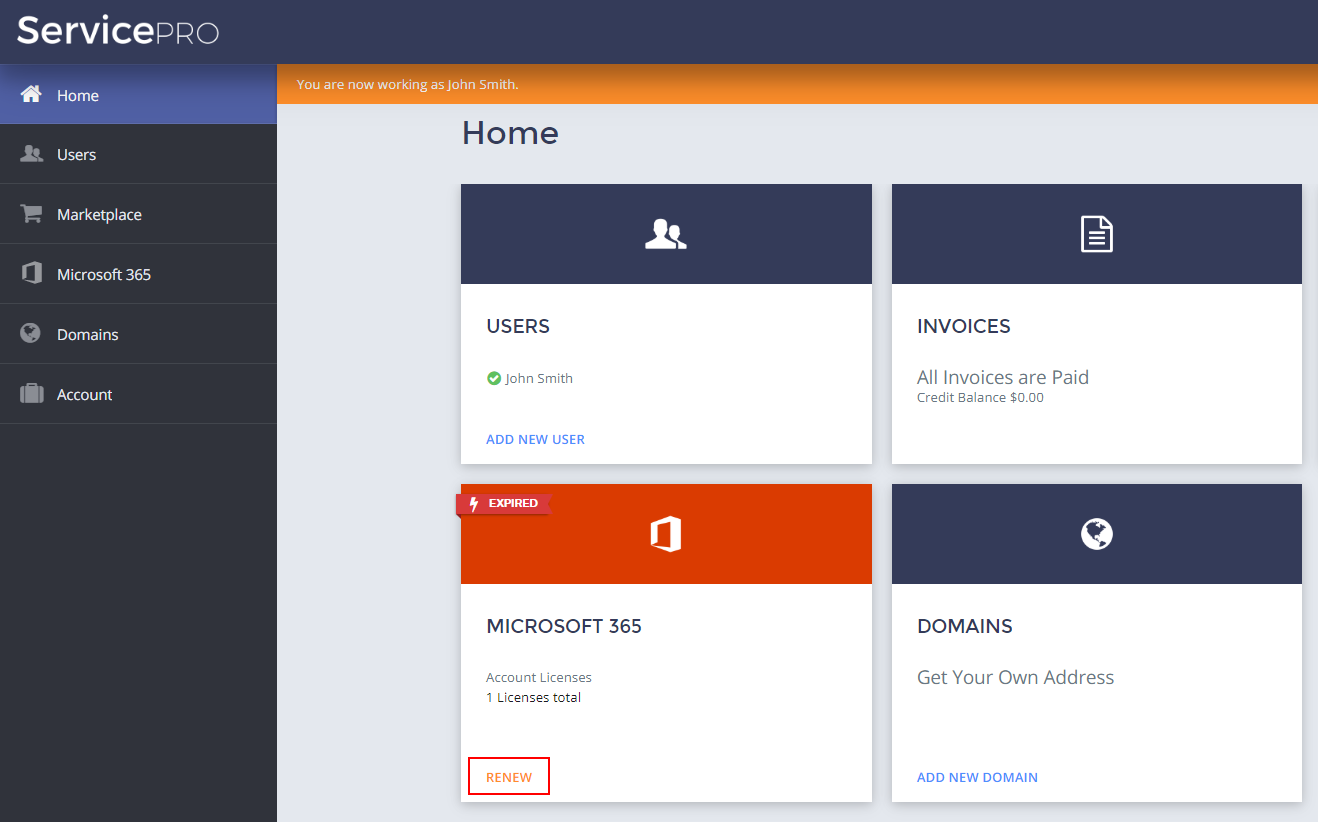Click the users icon on Users card
1318x822 pixels.
[x=666, y=235]
